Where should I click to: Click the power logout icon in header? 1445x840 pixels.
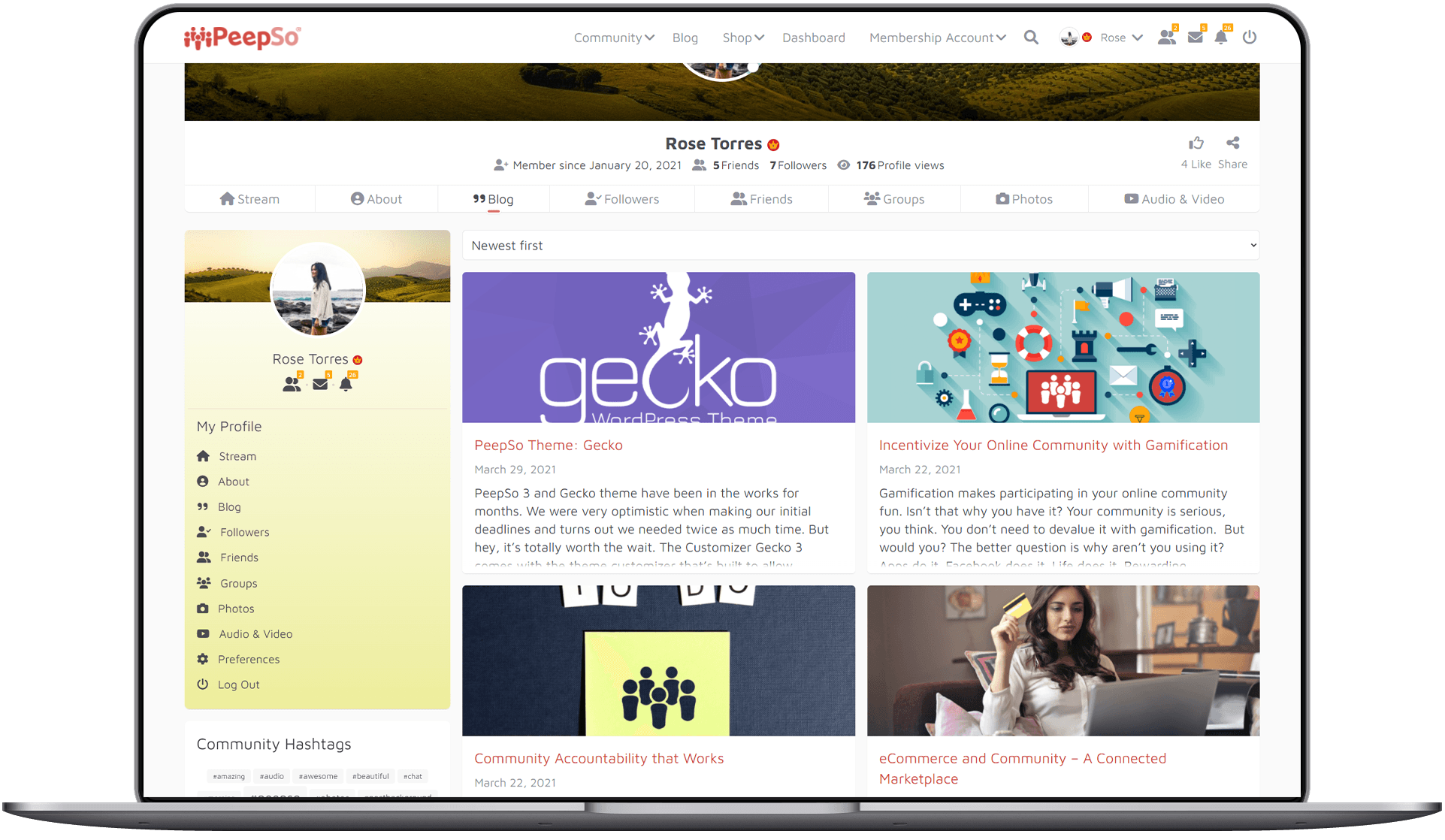point(1250,38)
